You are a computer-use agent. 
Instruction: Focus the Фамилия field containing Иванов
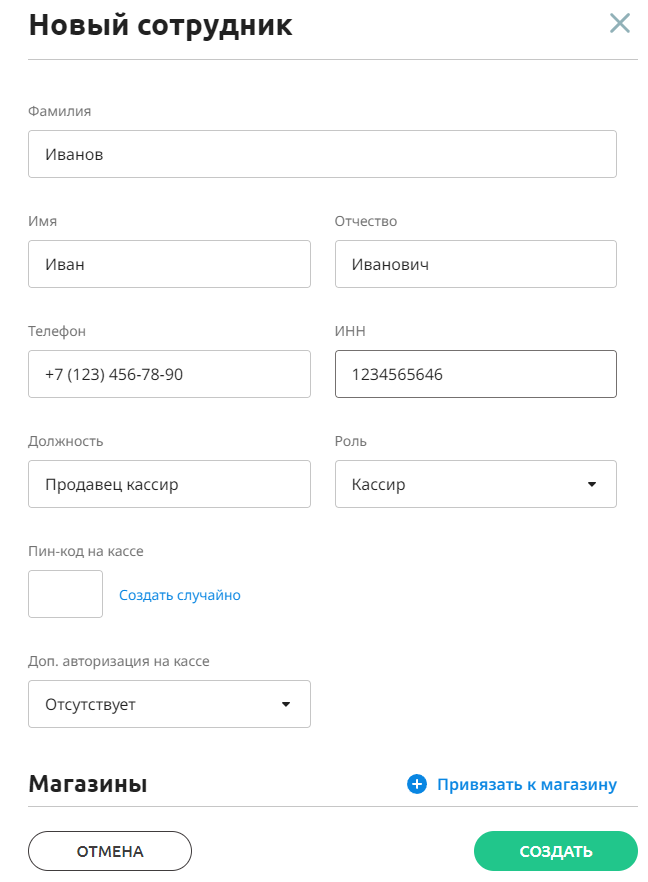[322, 154]
